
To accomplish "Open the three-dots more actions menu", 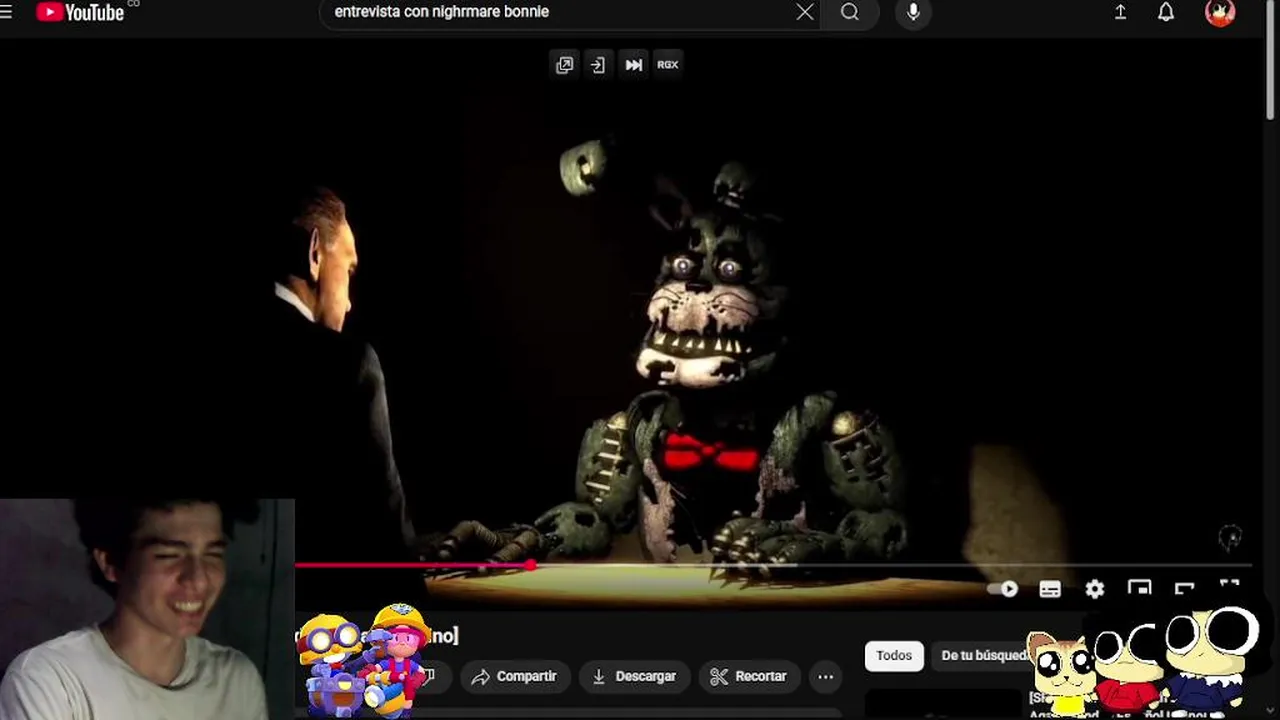I will click(x=825, y=676).
